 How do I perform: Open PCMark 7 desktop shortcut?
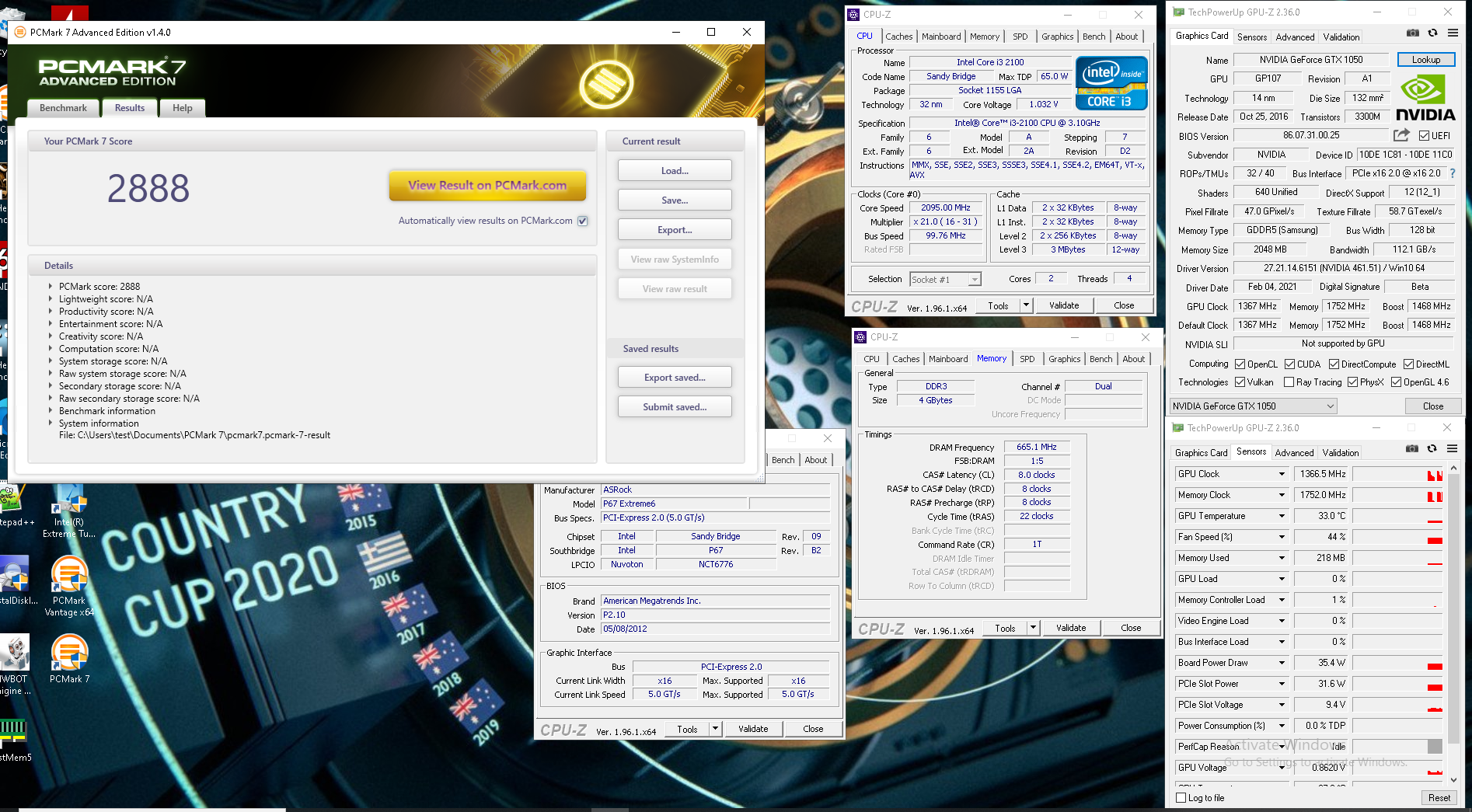69,658
